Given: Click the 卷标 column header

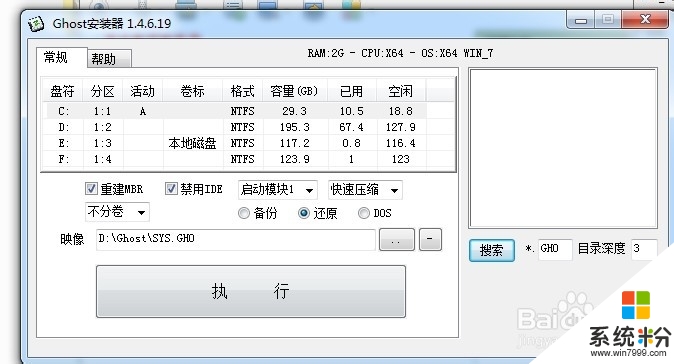Looking at the screenshot, I should pyautogui.click(x=193, y=91).
